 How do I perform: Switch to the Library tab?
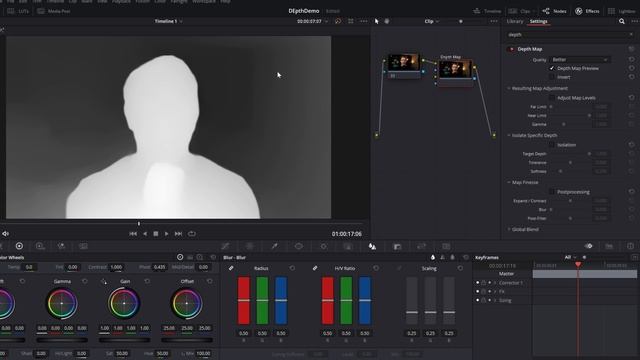tap(515, 21)
